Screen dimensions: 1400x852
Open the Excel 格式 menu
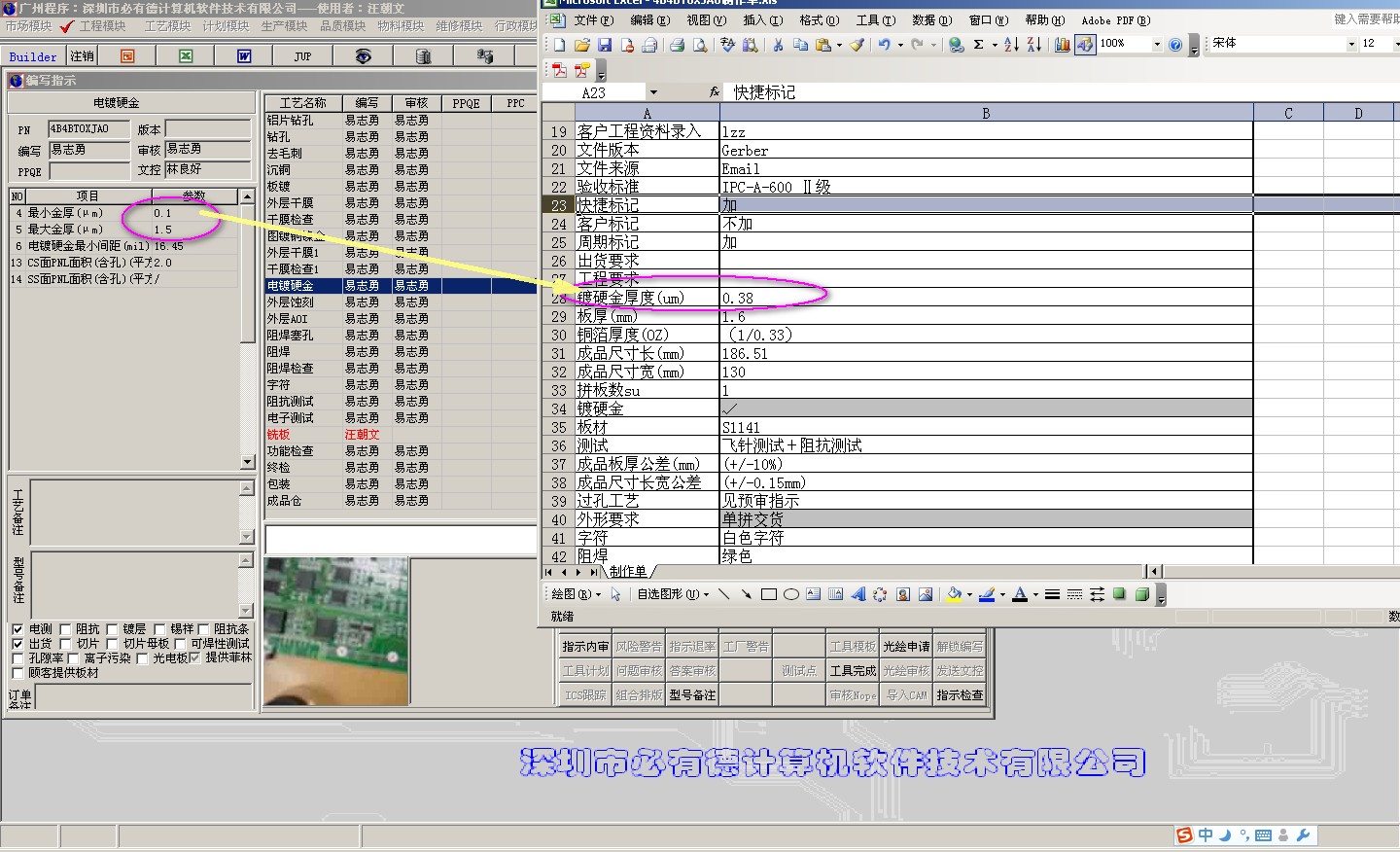[x=819, y=19]
